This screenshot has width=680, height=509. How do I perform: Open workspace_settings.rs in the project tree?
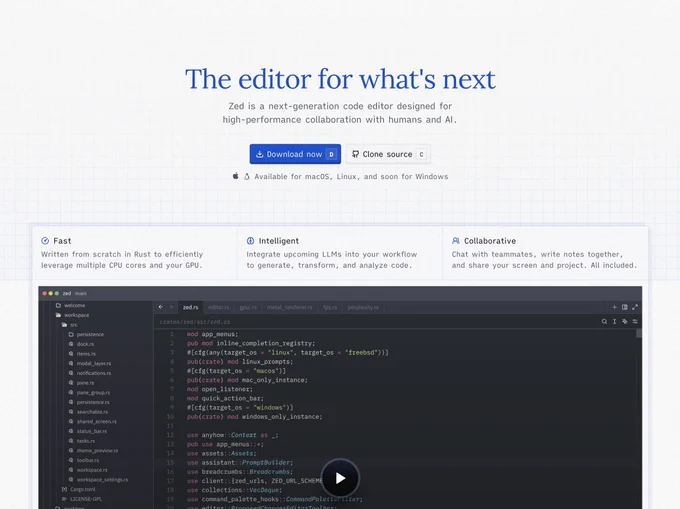(102, 480)
